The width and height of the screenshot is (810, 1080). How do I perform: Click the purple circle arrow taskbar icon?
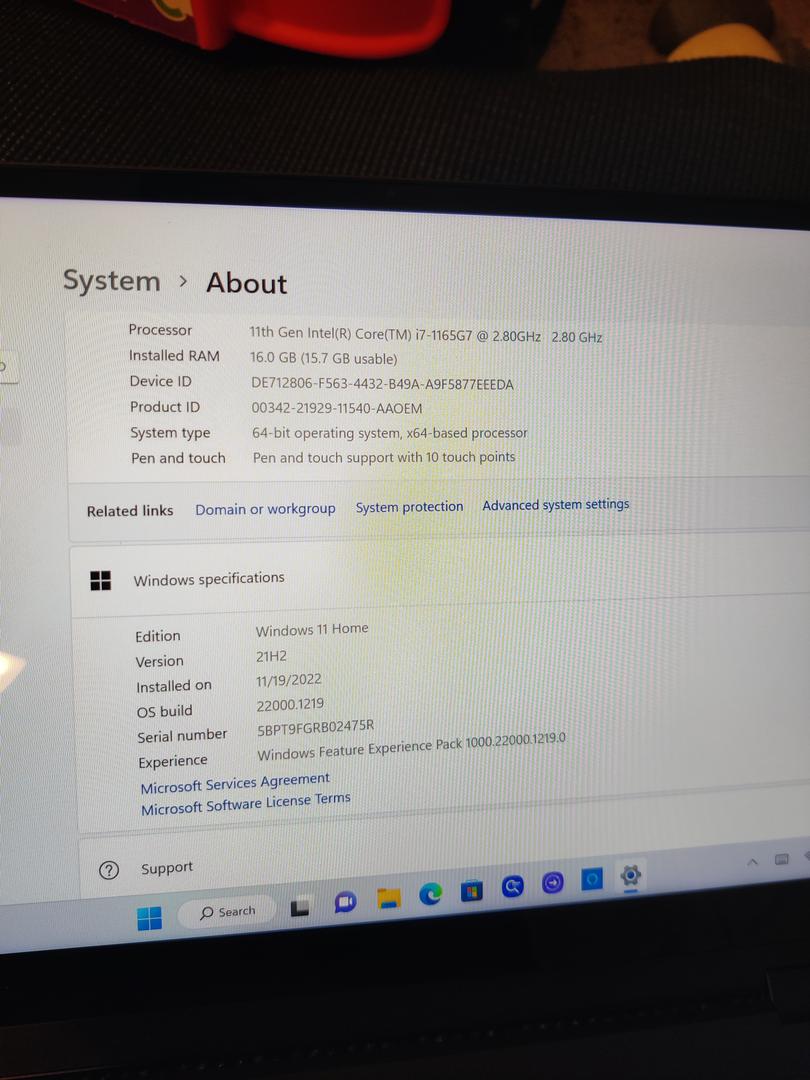tap(552, 882)
